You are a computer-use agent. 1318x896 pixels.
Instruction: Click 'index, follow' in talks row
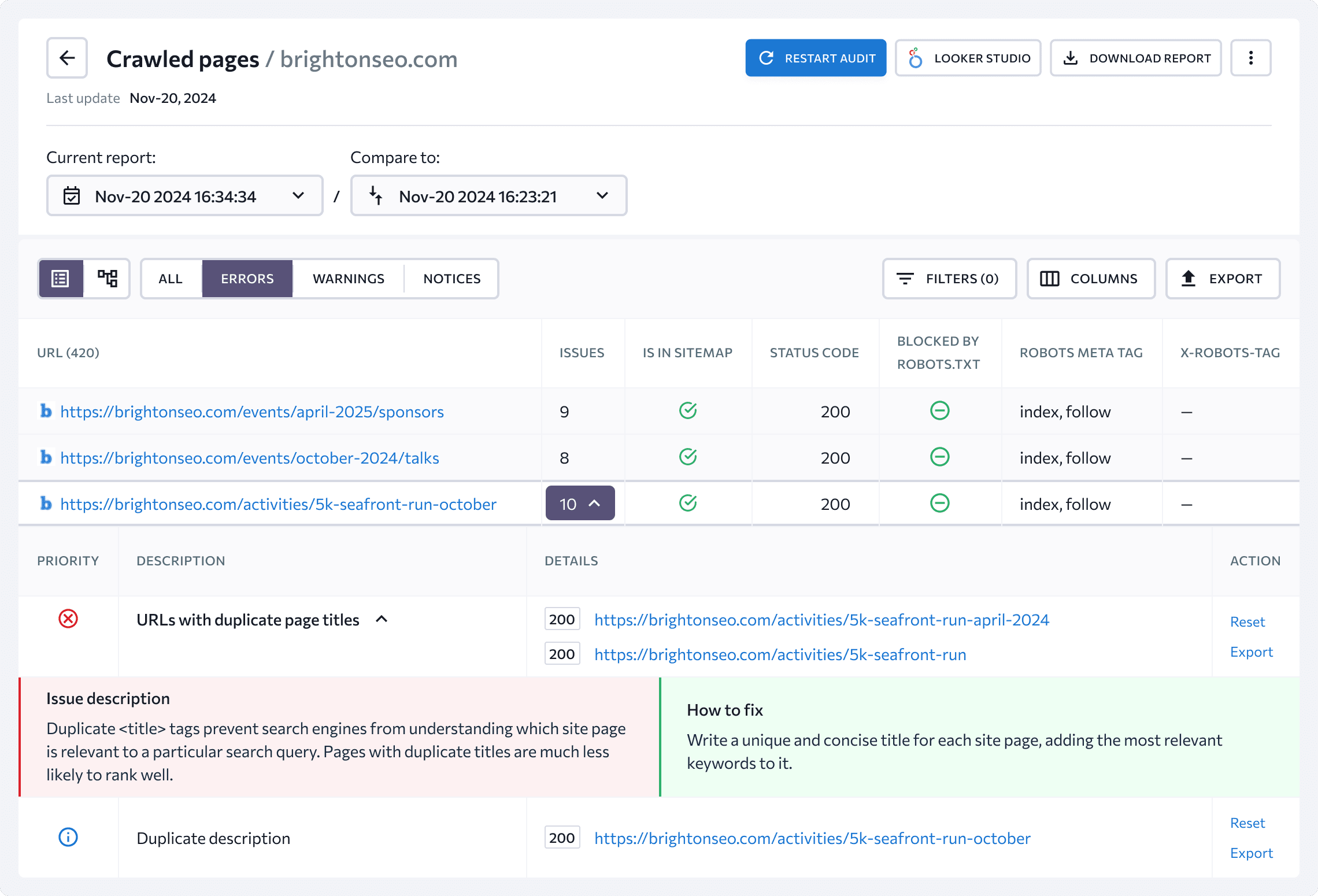point(1065,458)
